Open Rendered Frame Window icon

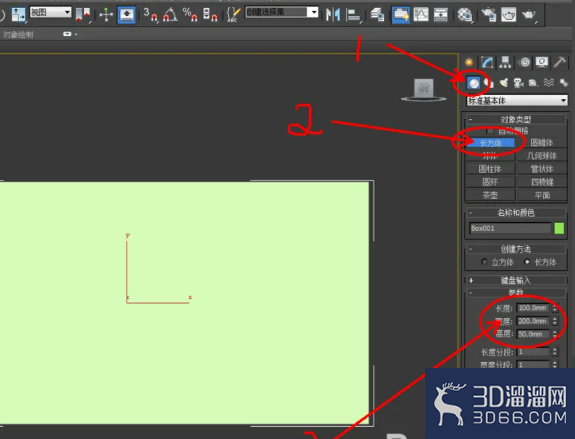[509, 15]
